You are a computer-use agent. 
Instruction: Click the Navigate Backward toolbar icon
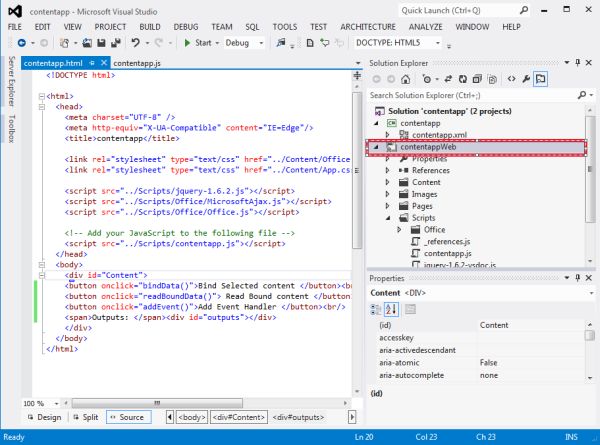tap(22, 43)
